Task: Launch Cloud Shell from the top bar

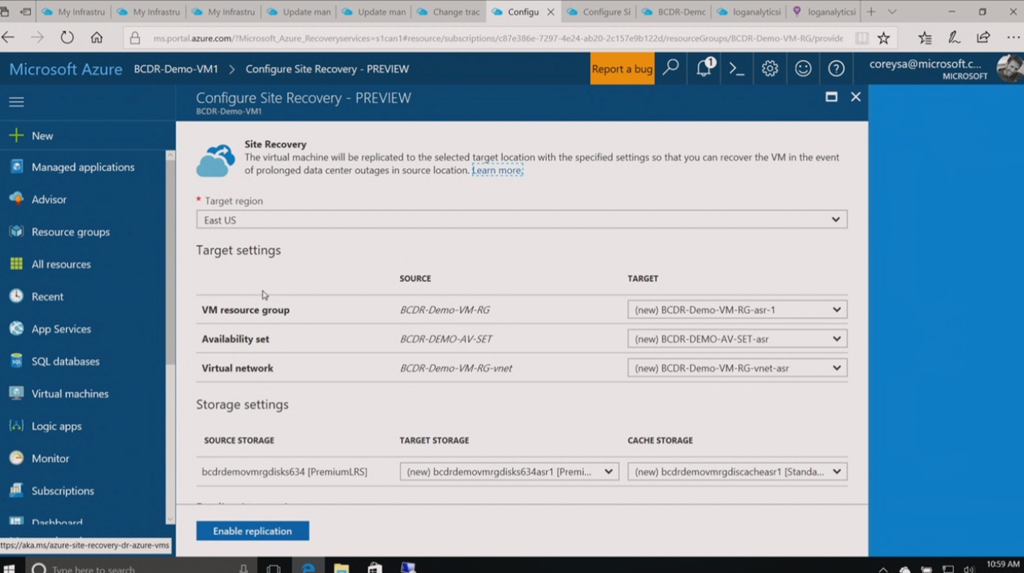Action: tap(737, 68)
